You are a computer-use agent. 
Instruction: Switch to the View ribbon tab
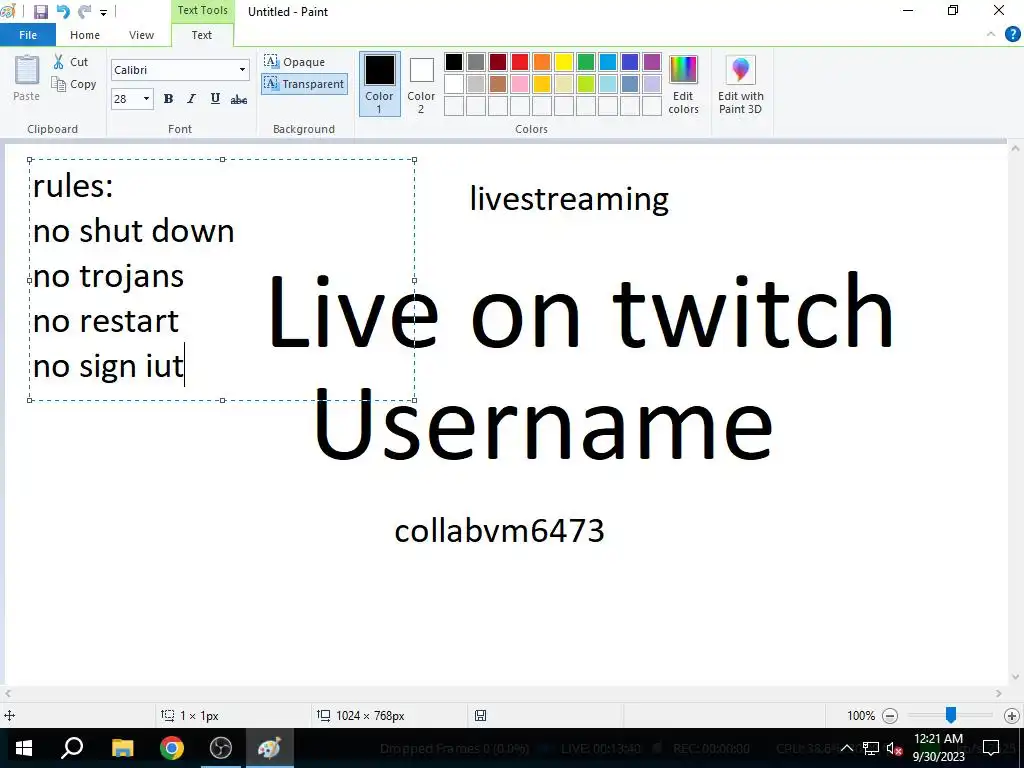coord(141,35)
